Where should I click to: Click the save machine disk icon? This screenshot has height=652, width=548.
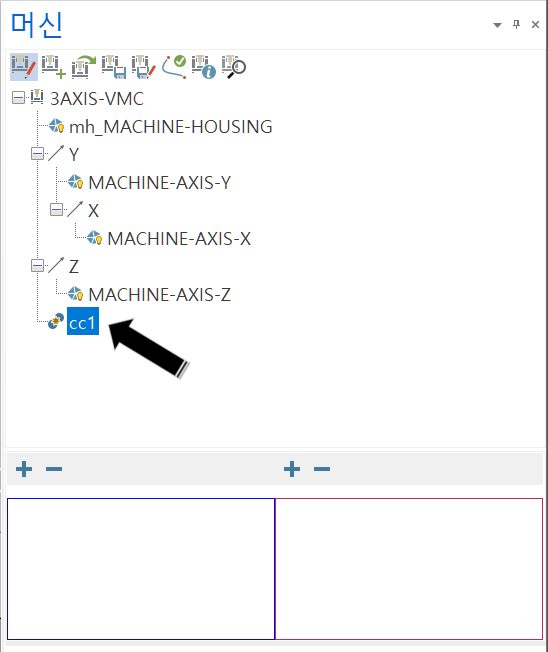coord(114,67)
